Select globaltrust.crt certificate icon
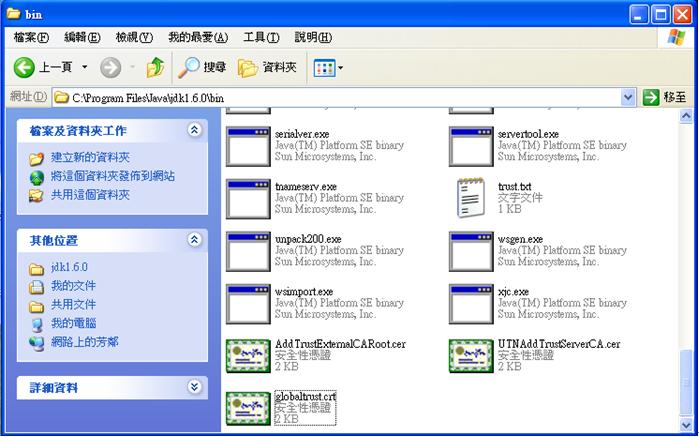This screenshot has width=699, height=437. tap(248, 408)
